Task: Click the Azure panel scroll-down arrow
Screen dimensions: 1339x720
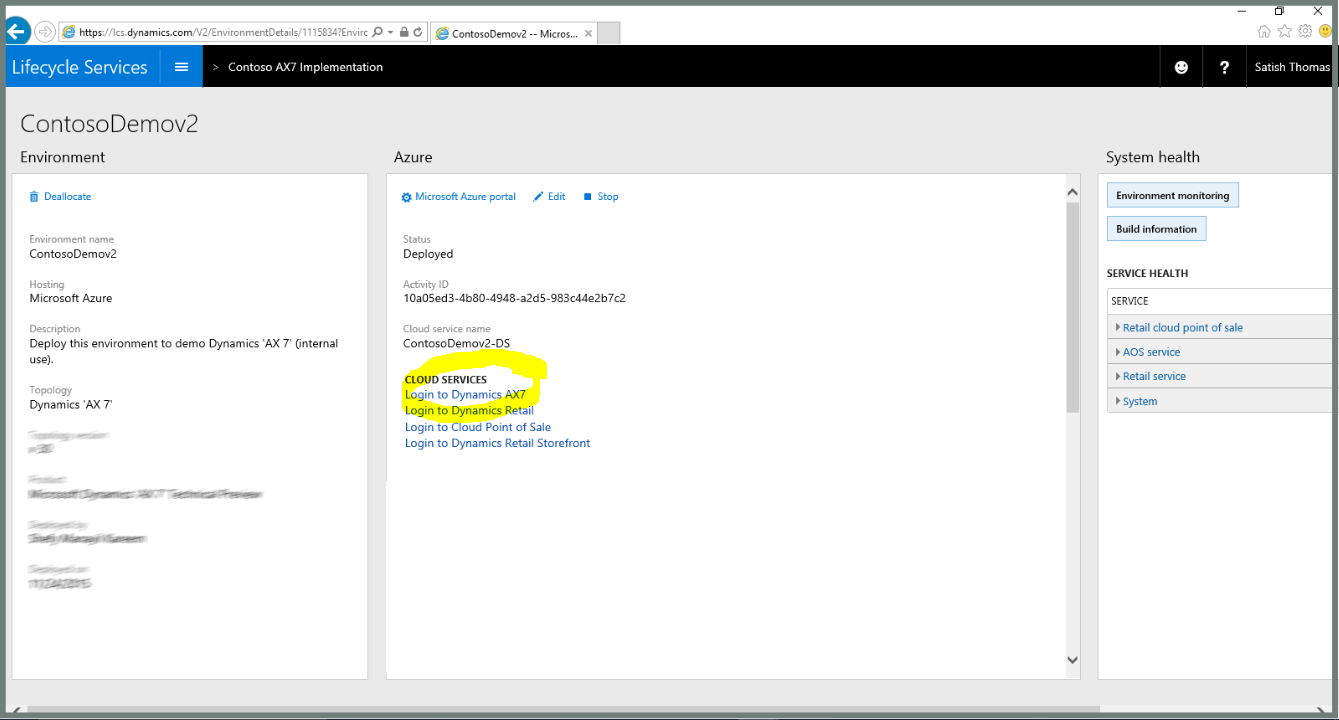Action: click(1073, 660)
